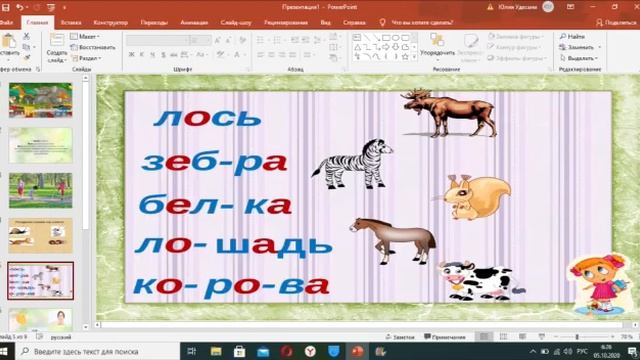Open the font size combo box
The image size is (640, 360).
(x=200, y=40)
